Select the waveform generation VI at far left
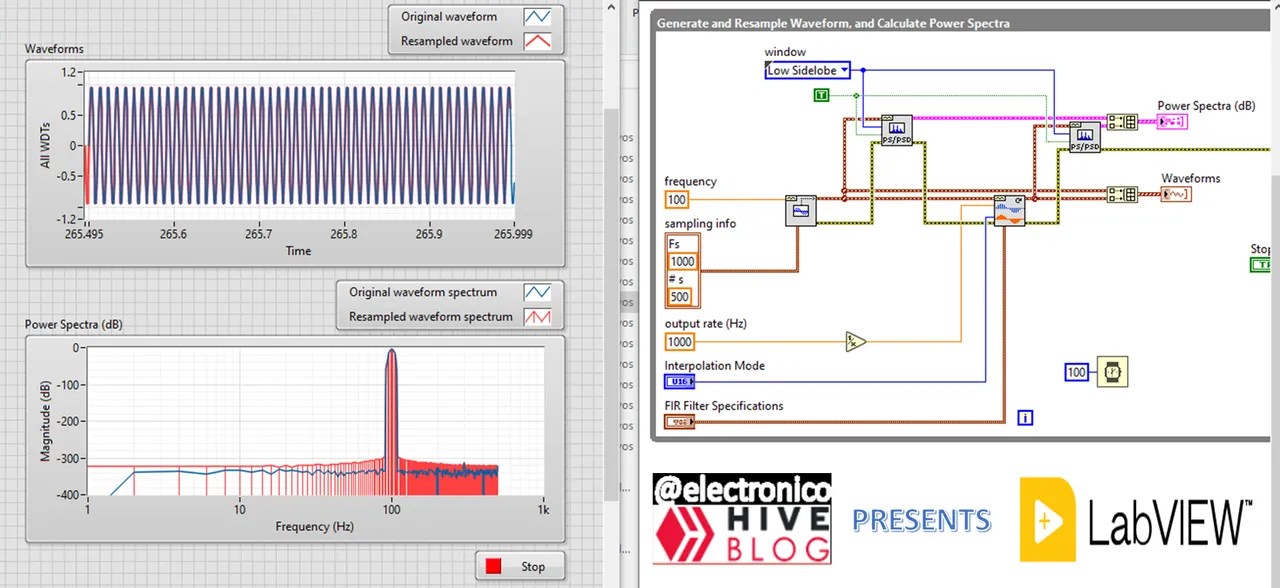The height and width of the screenshot is (588, 1280). 800,210
